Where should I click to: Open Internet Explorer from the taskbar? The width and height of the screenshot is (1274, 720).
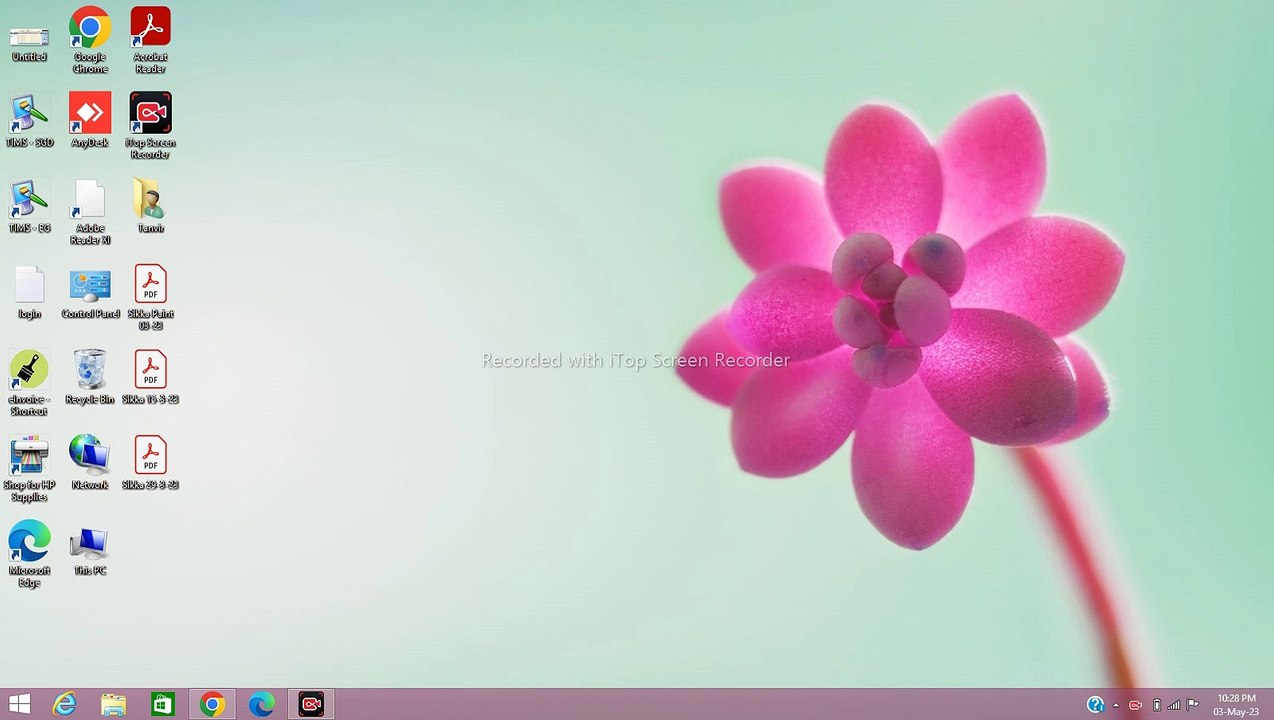[x=65, y=704]
